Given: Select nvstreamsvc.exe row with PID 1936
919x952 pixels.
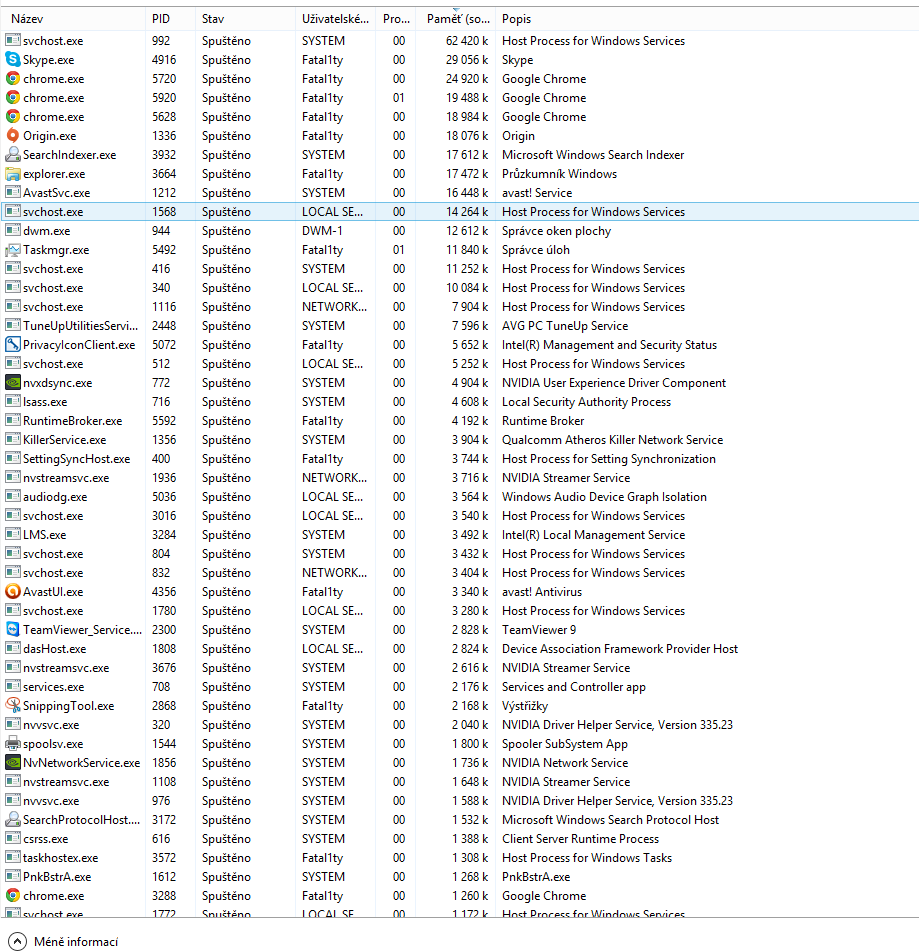Looking at the screenshot, I should click(x=460, y=478).
